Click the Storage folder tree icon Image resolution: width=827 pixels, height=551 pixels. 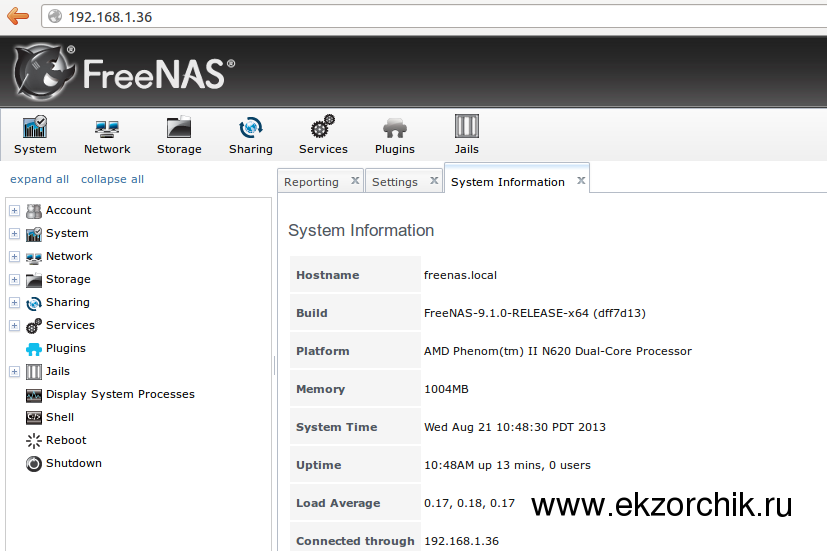(x=34, y=280)
